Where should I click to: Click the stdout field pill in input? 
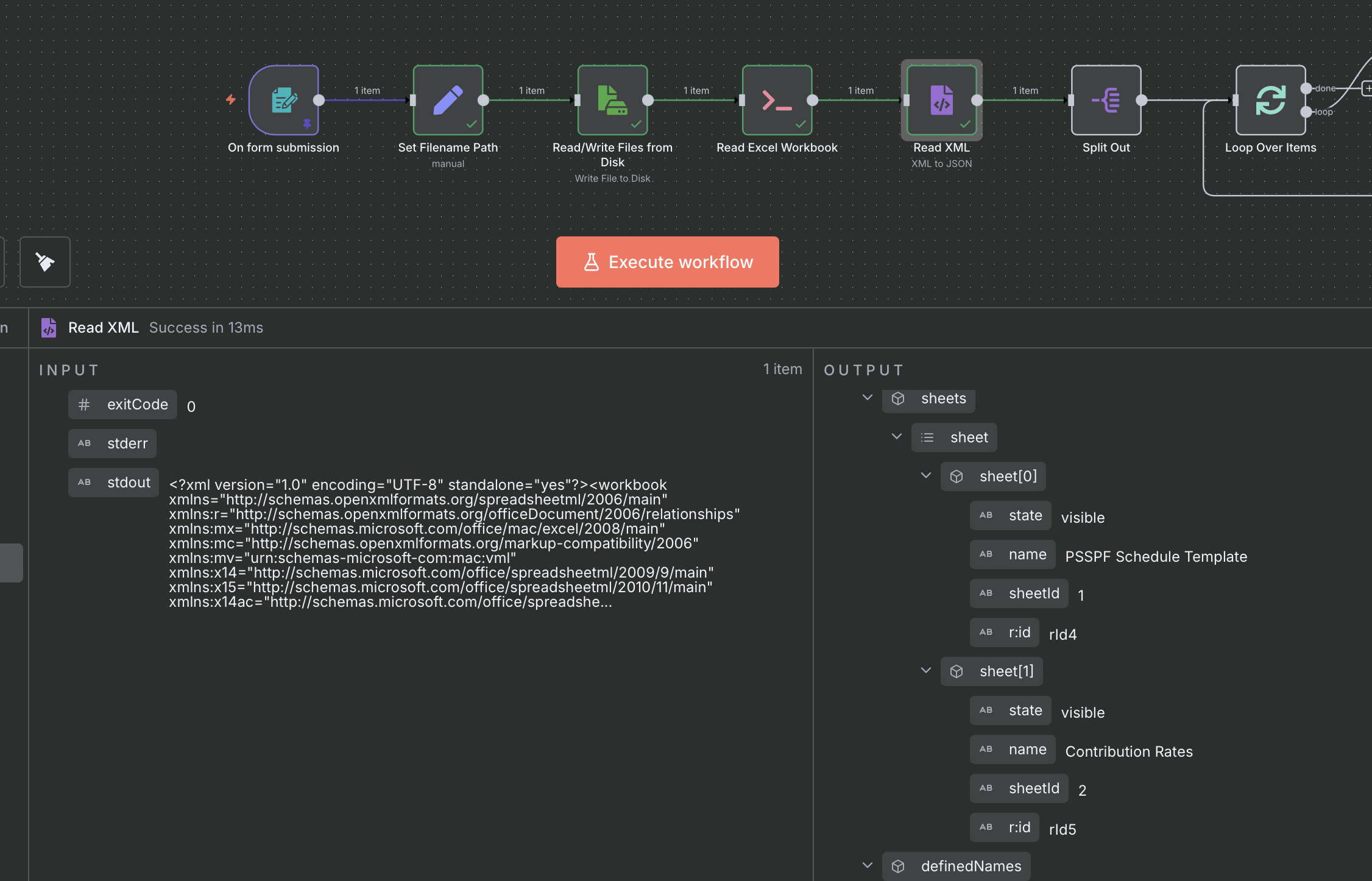pyautogui.click(x=114, y=483)
